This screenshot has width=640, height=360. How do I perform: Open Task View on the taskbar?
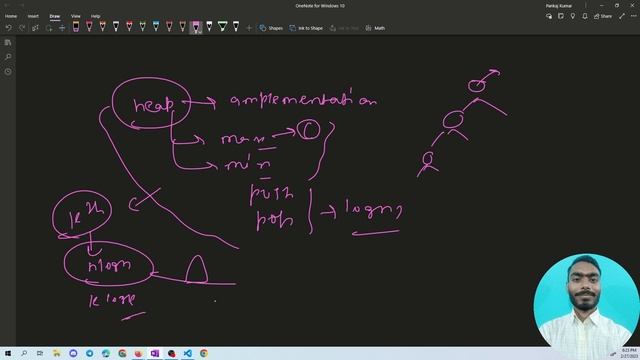pos(40,353)
